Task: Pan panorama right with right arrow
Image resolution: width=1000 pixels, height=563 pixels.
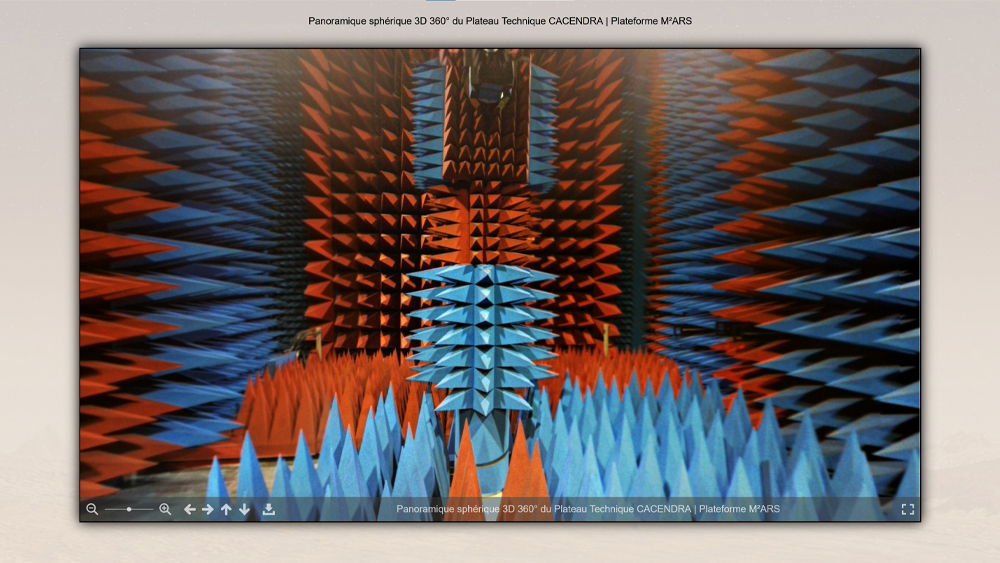Action: click(x=208, y=509)
